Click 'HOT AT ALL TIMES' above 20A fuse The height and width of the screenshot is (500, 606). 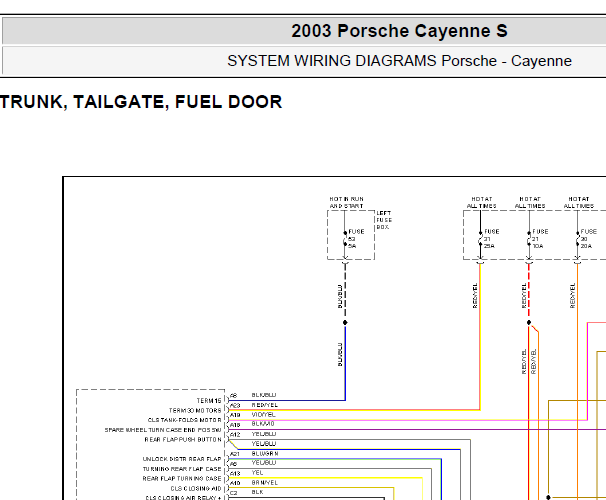tap(579, 202)
